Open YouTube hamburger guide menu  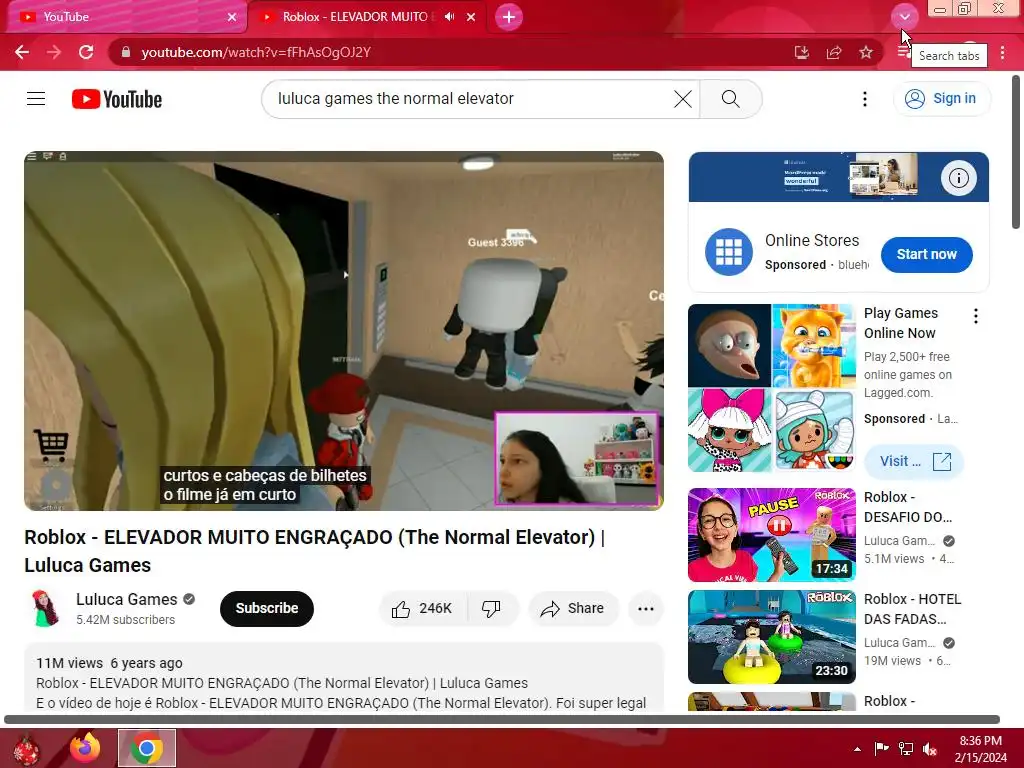(x=36, y=99)
